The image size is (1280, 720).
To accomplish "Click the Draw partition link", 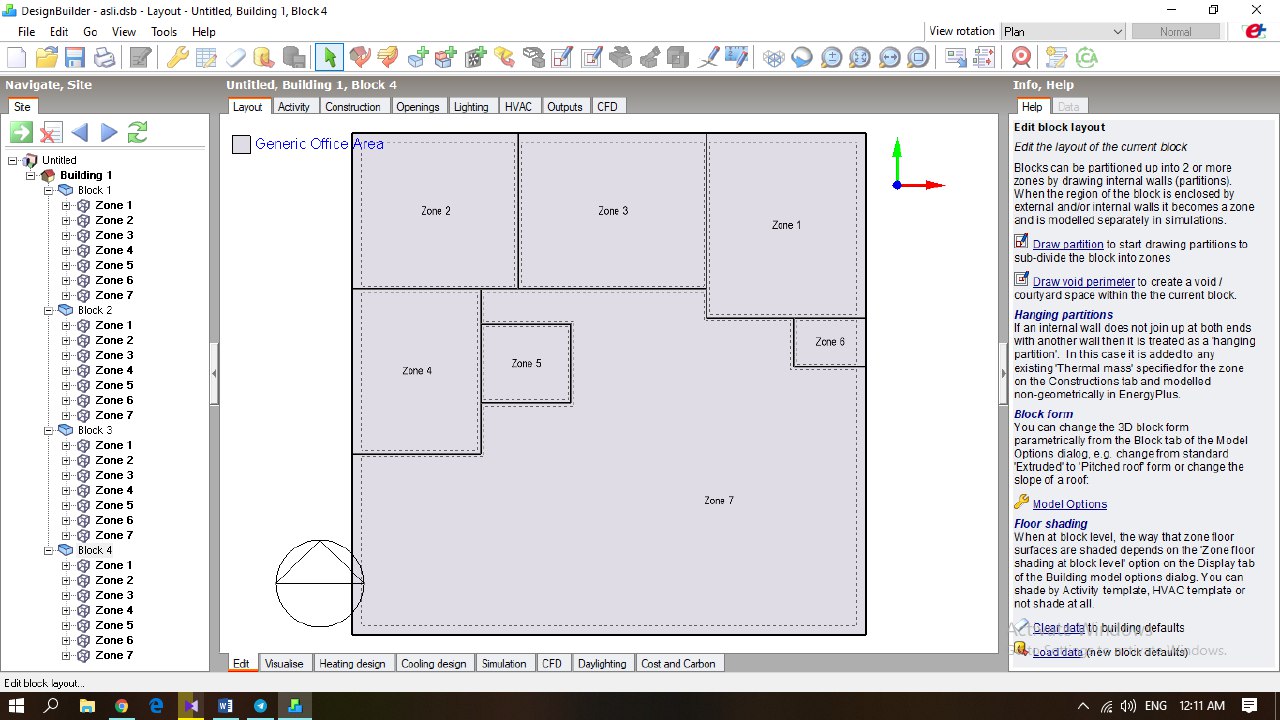I will tap(1068, 244).
